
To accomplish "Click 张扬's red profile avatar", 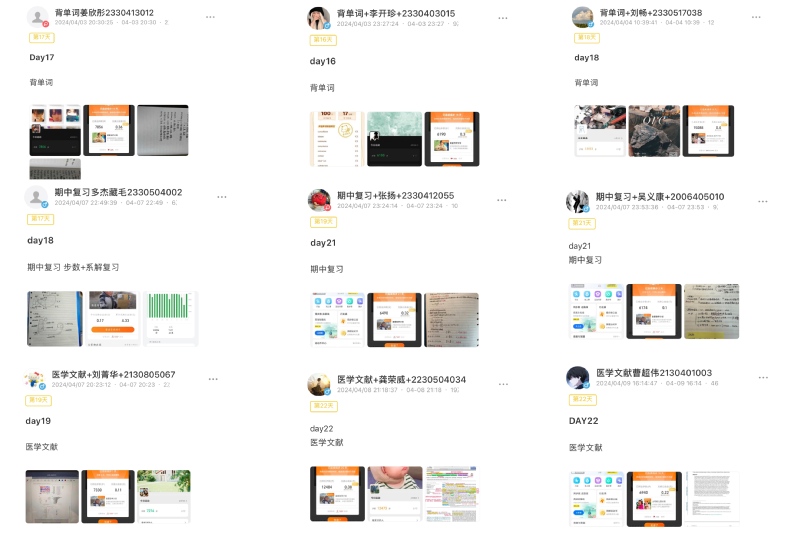I will (x=319, y=199).
